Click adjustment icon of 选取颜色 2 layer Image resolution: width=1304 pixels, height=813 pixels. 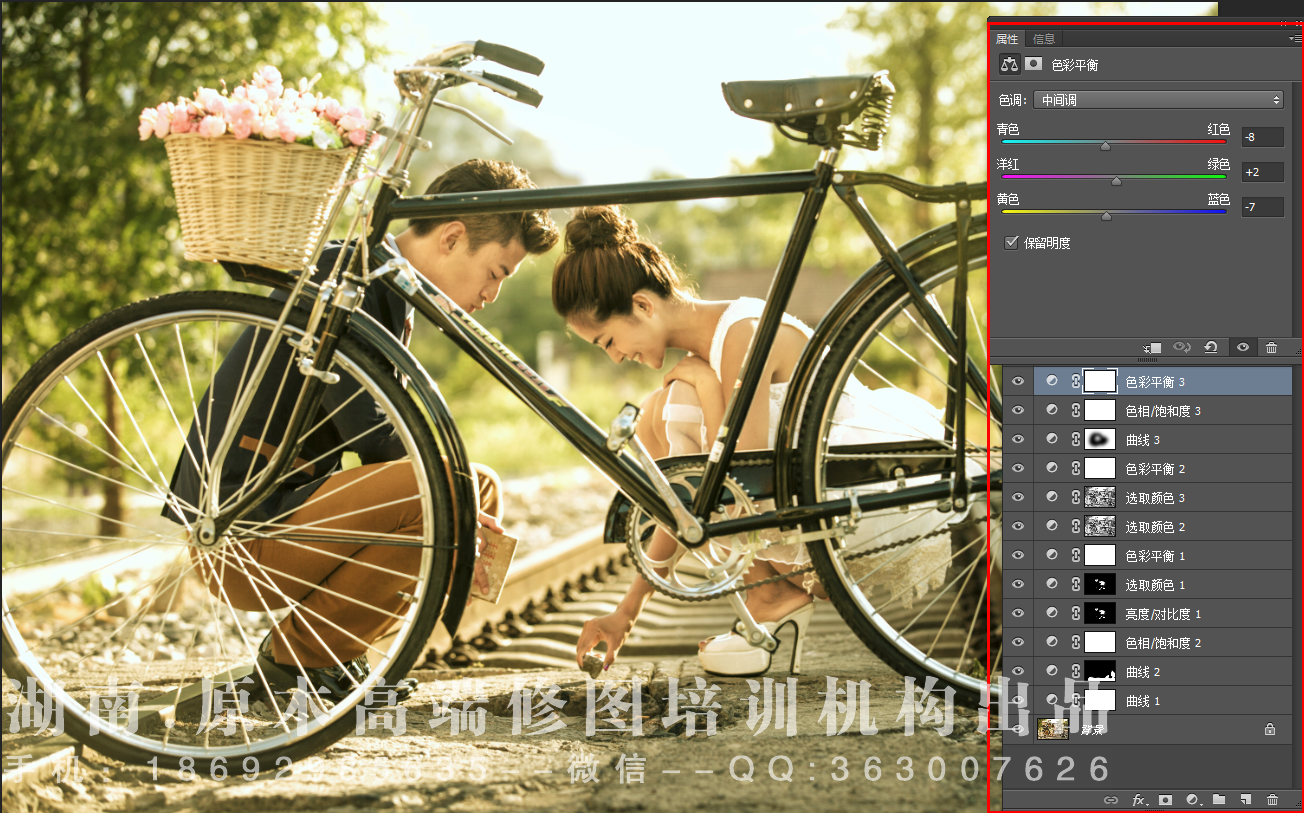point(1052,526)
